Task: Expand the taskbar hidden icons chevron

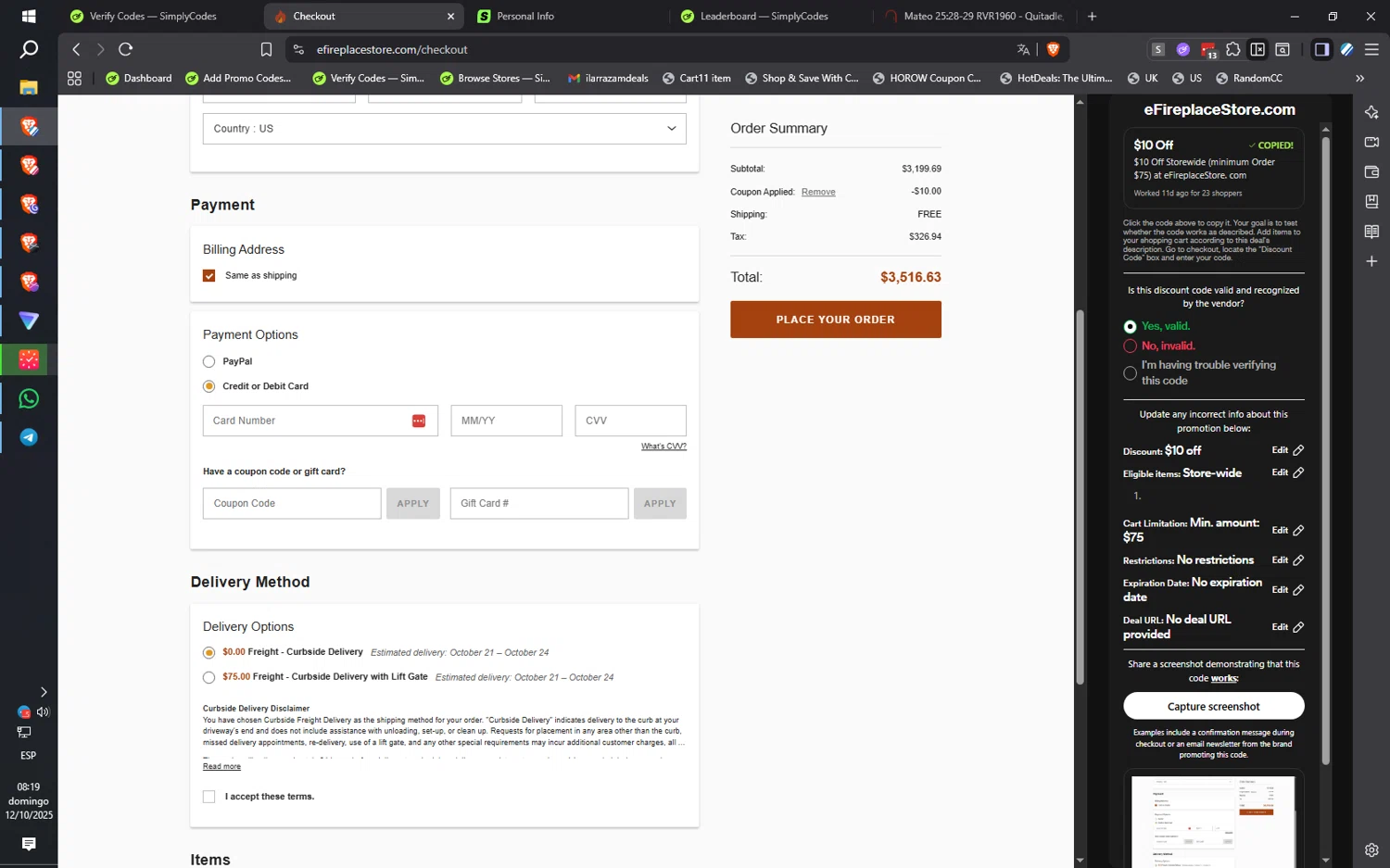Action: pyautogui.click(x=44, y=692)
